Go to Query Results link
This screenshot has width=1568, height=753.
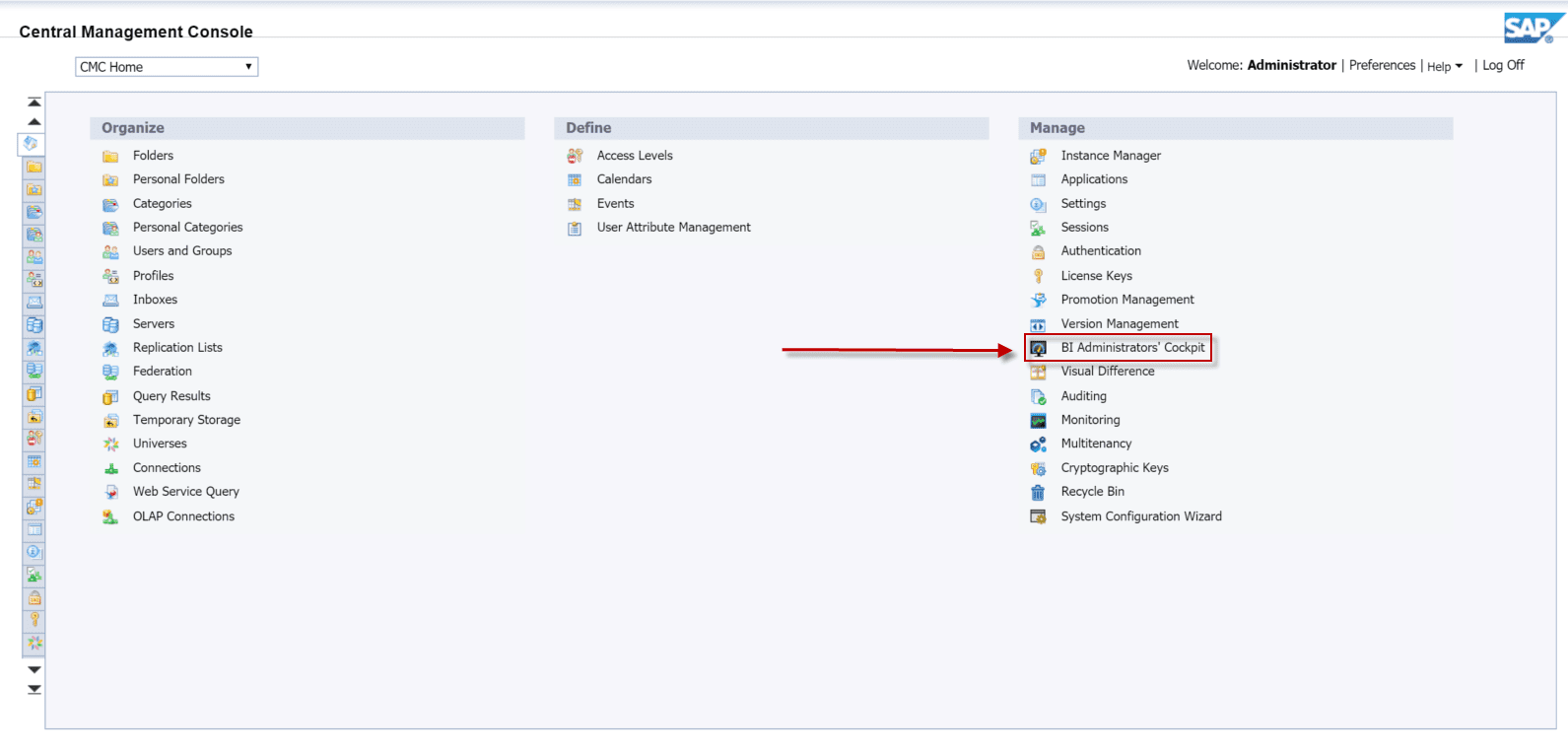click(x=171, y=396)
